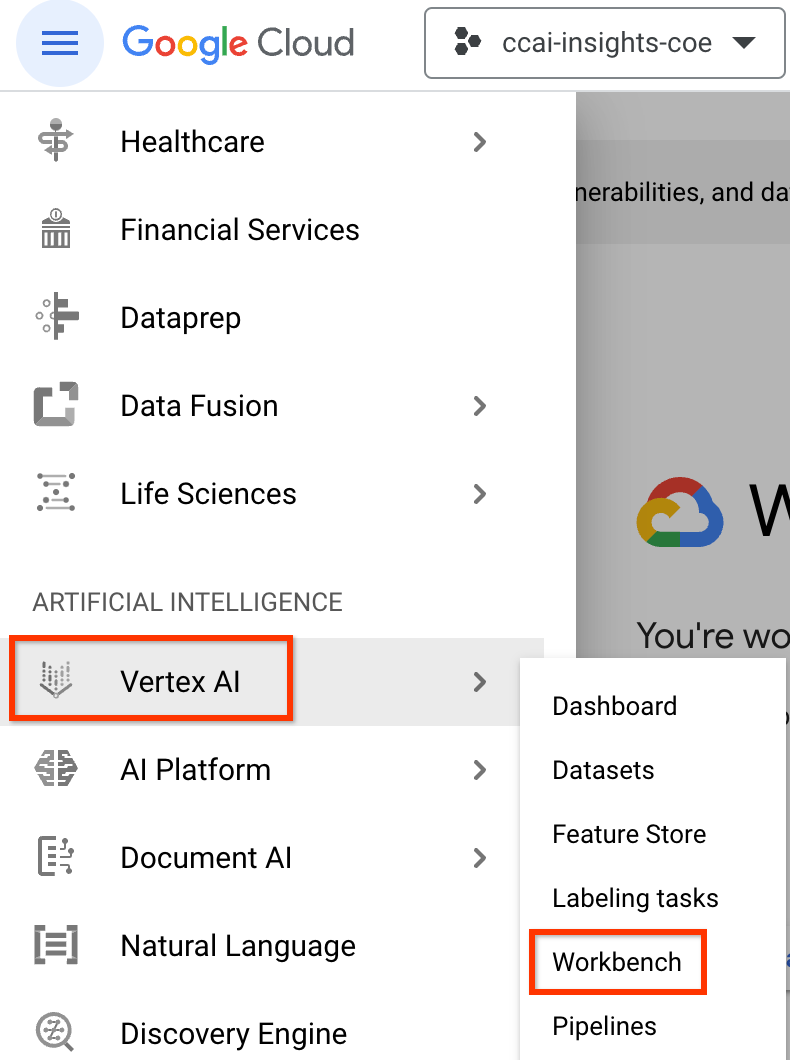The height and width of the screenshot is (1060, 790).
Task: Click the Data Fusion icon
Action: point(56,404)
